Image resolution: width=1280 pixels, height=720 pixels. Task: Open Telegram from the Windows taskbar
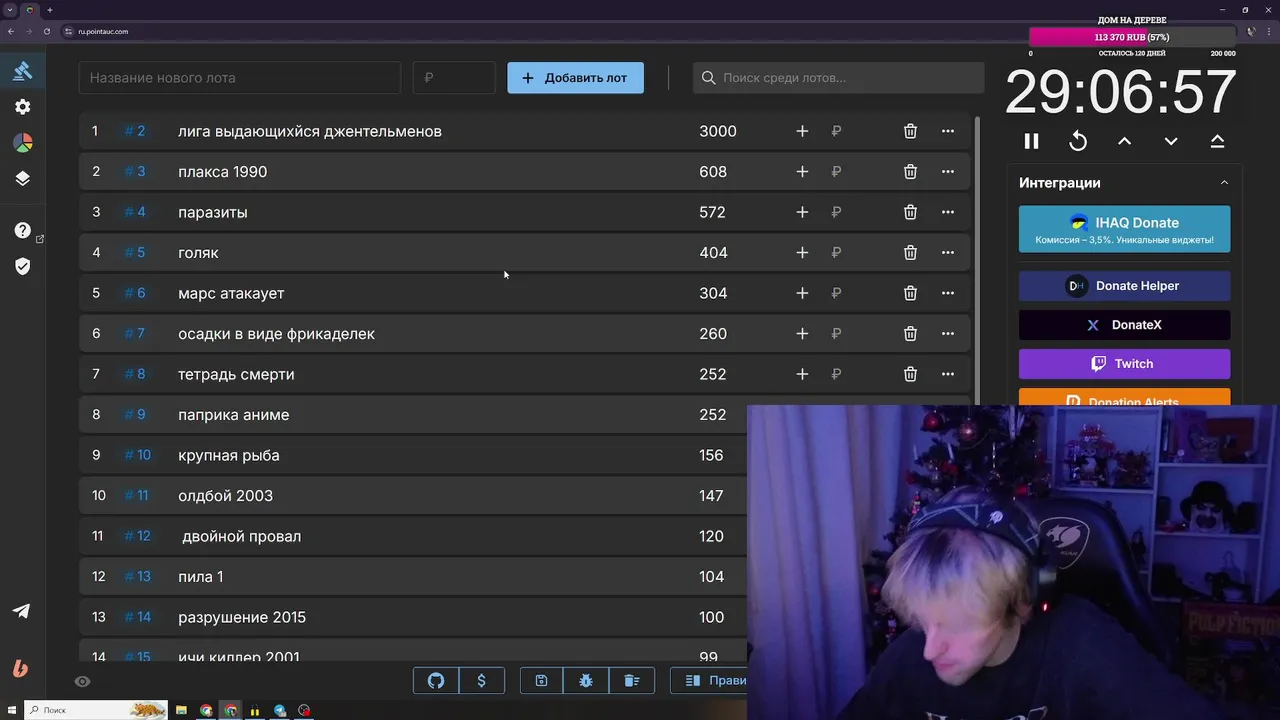tap(280, 710)
